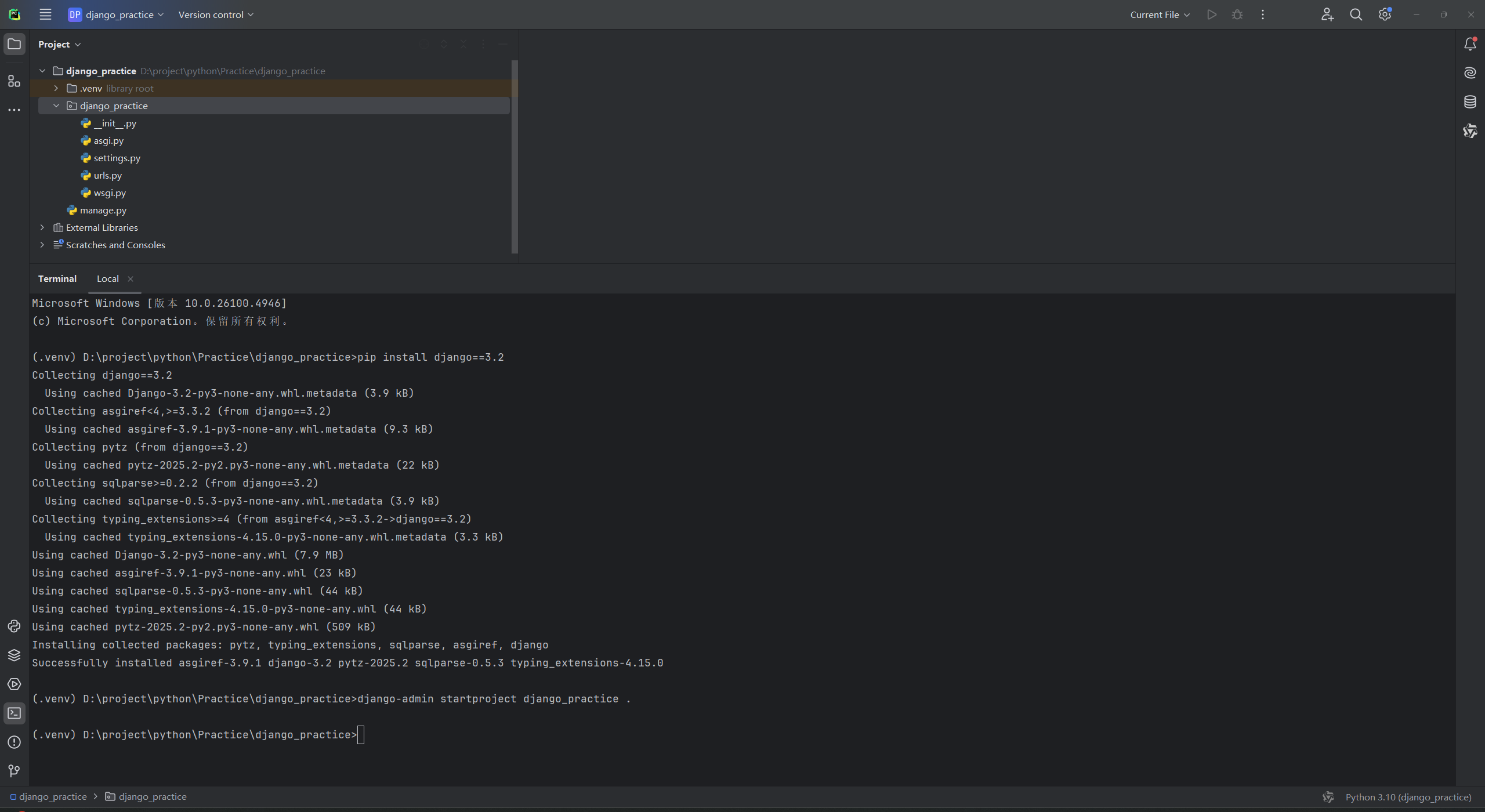
Task: Click the Project panel vertical scrollbar
Action: pyautogui.click(x=514, y=157)
